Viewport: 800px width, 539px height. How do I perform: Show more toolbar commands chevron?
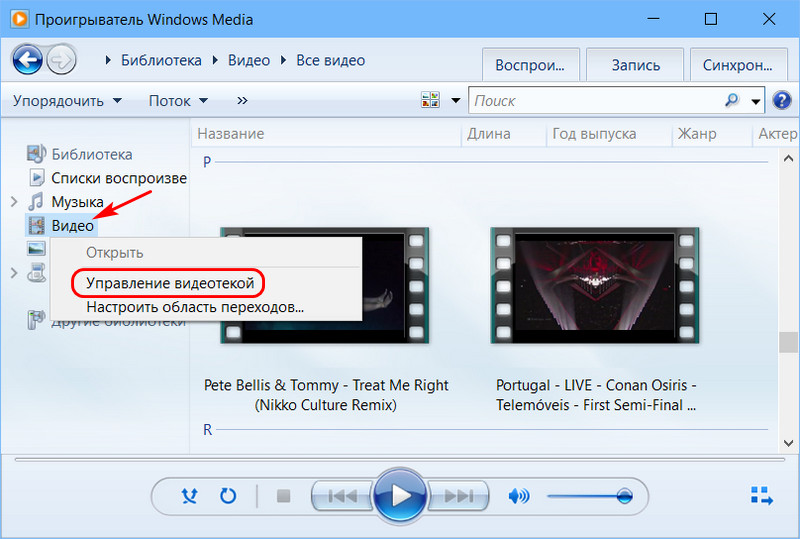point(242,101)
